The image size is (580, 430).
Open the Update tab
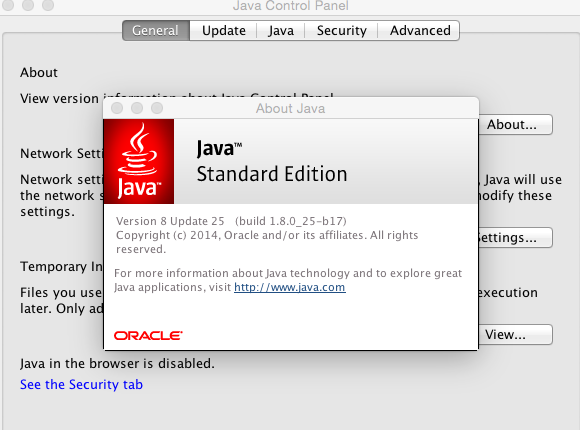[223, 30]
